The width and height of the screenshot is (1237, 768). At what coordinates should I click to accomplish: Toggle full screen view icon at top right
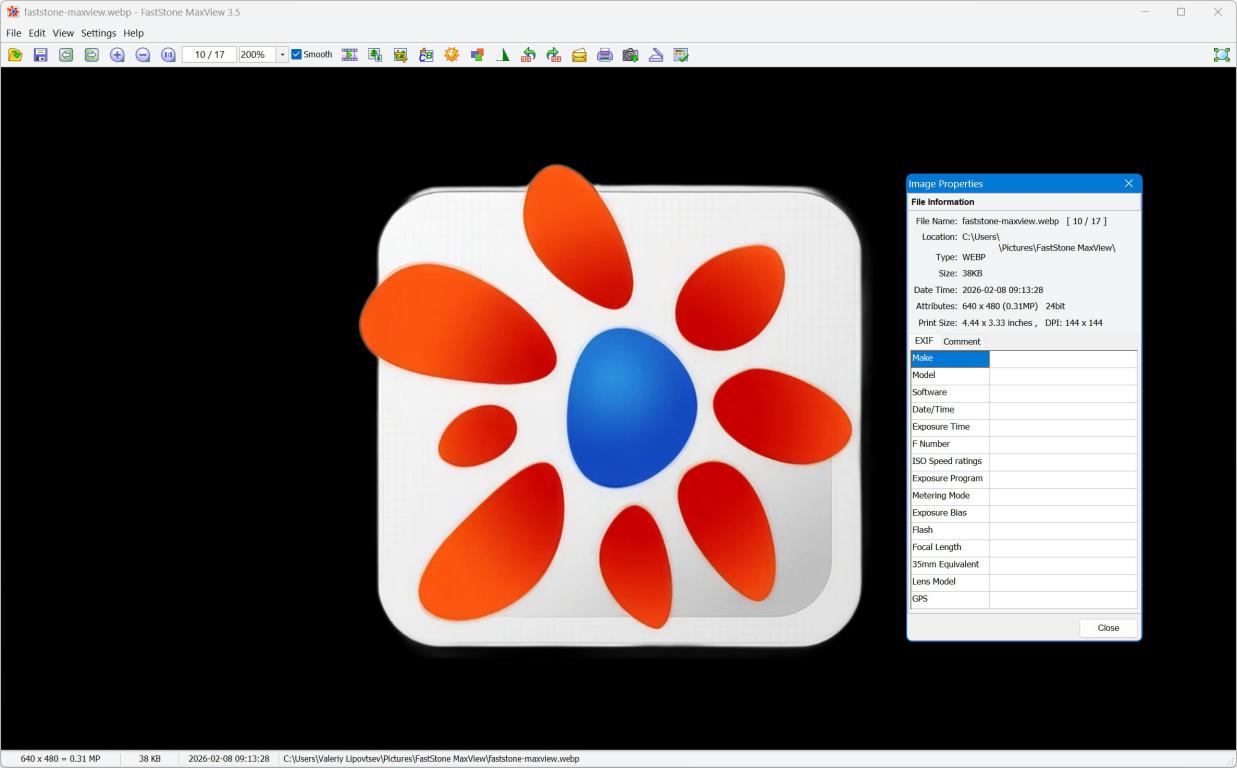pyautogui.click(x=1221, y=55)
